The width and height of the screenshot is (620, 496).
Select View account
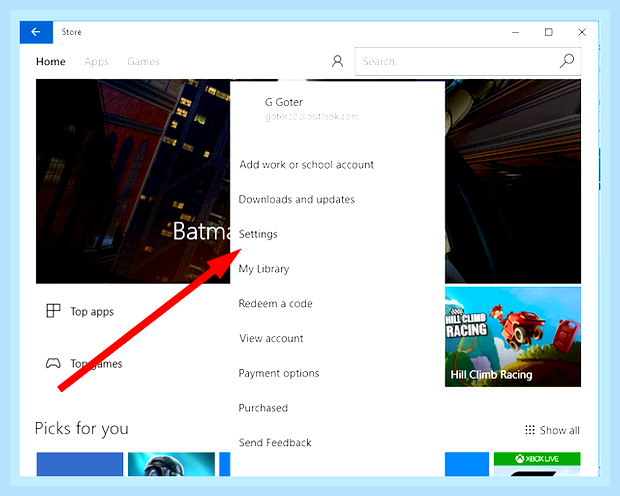point(271,339)
